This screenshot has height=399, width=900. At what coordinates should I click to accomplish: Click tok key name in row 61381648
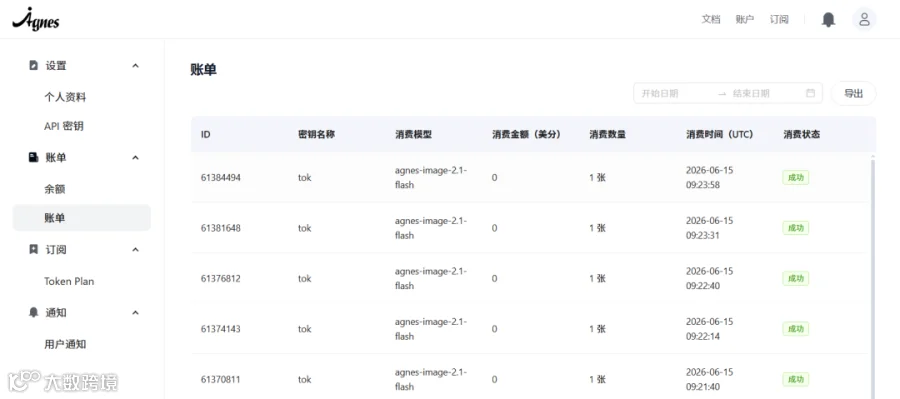coord(304,228)
